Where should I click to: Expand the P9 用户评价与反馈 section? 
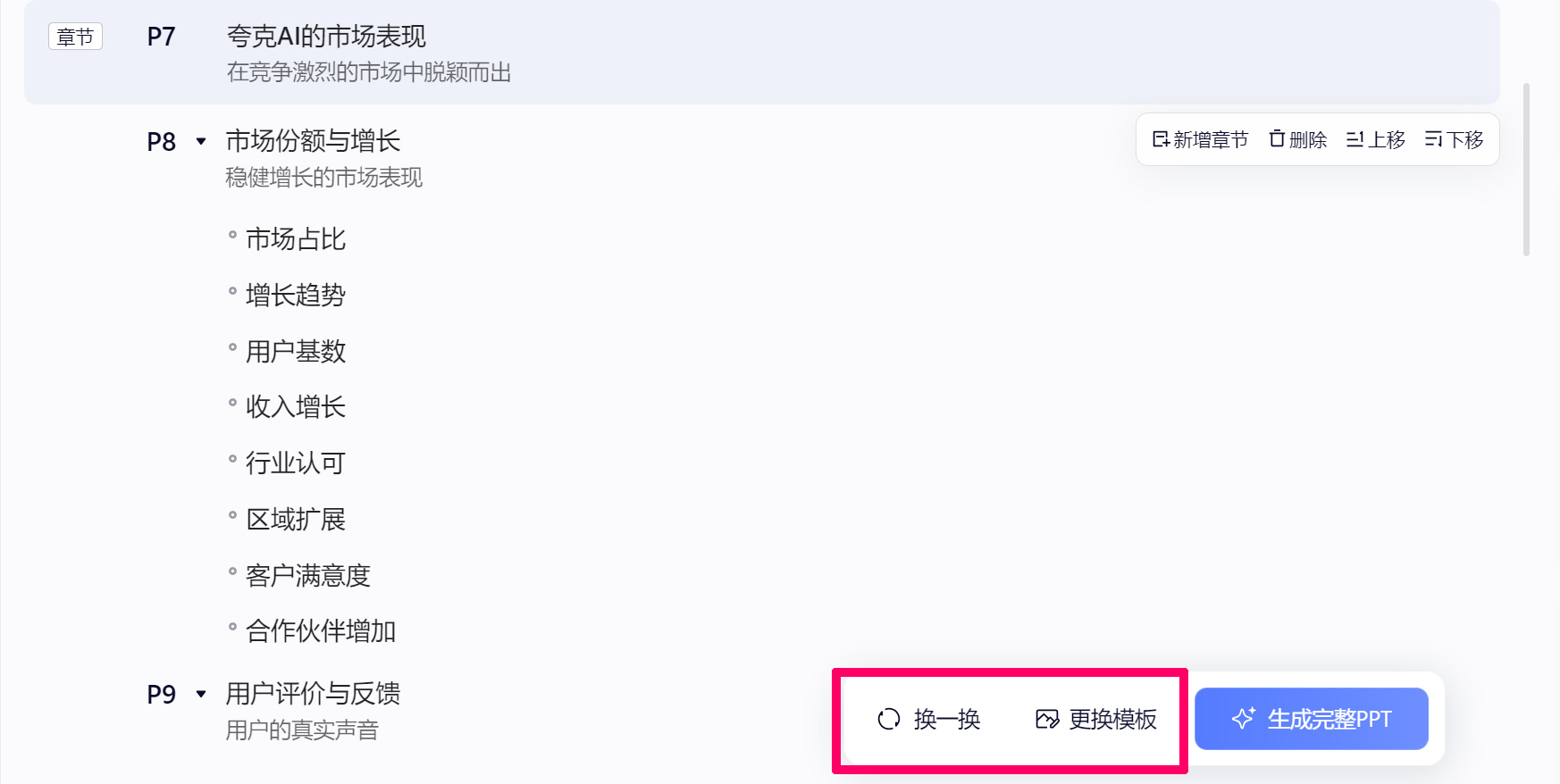click(x=200, y=693)
